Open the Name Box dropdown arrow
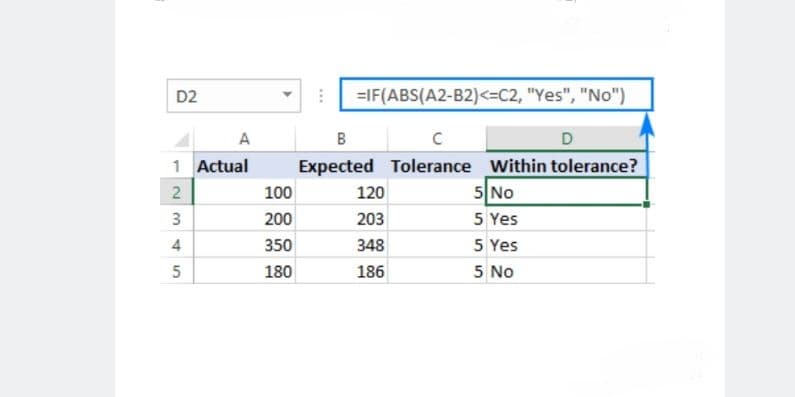Screen dimensions: 795x397 tap(287, 95)
